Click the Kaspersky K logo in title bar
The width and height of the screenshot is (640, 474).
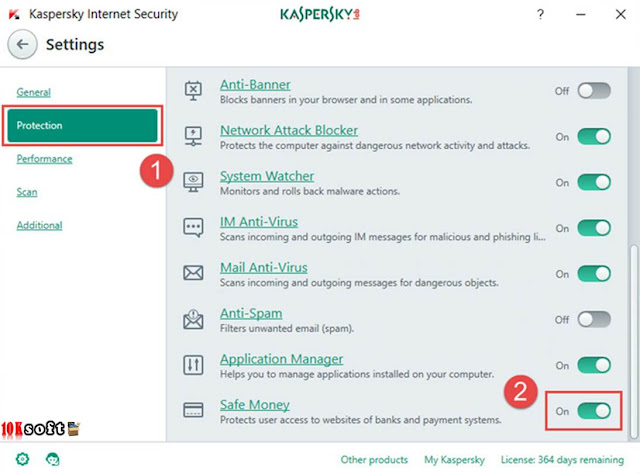(x=14, y=15)
